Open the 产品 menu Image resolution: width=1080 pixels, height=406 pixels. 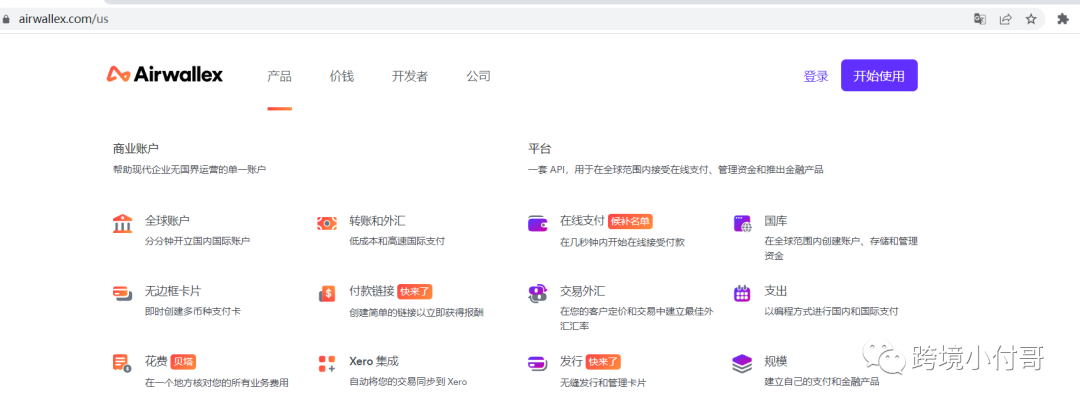coord(279,77)
